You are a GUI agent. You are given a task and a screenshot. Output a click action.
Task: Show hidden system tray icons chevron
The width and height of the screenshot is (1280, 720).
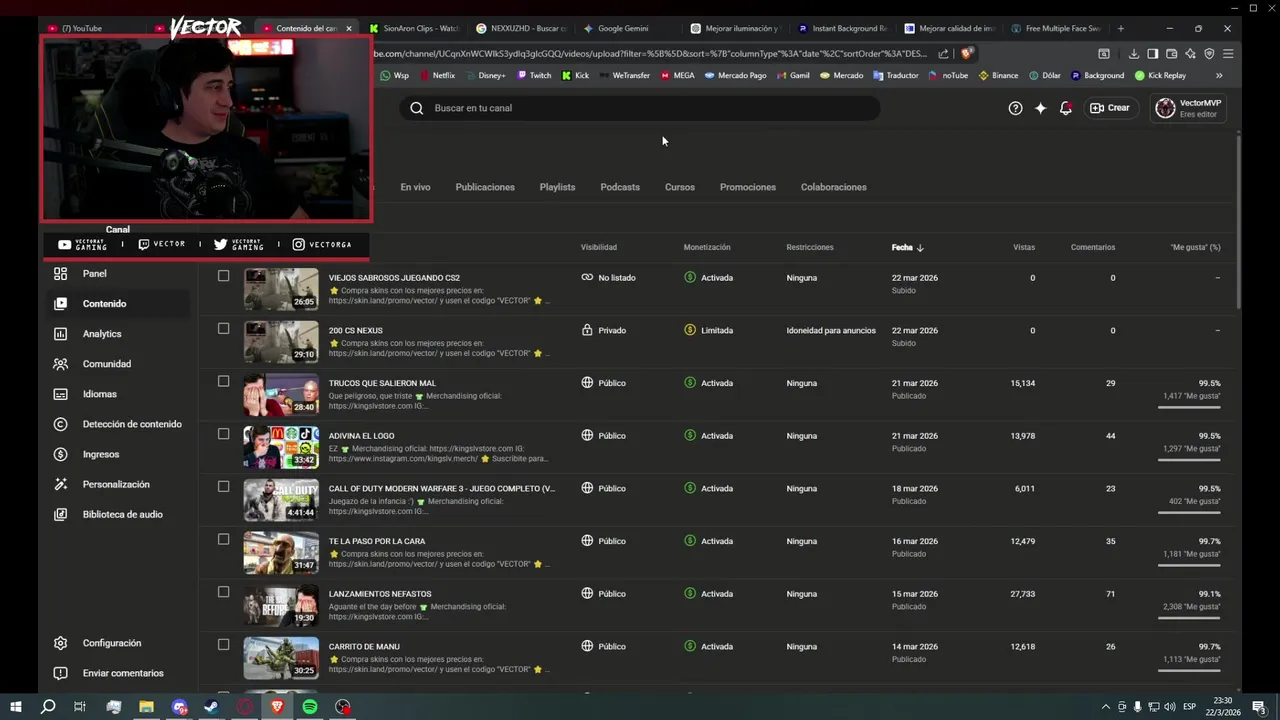(x=1105, y=707)
